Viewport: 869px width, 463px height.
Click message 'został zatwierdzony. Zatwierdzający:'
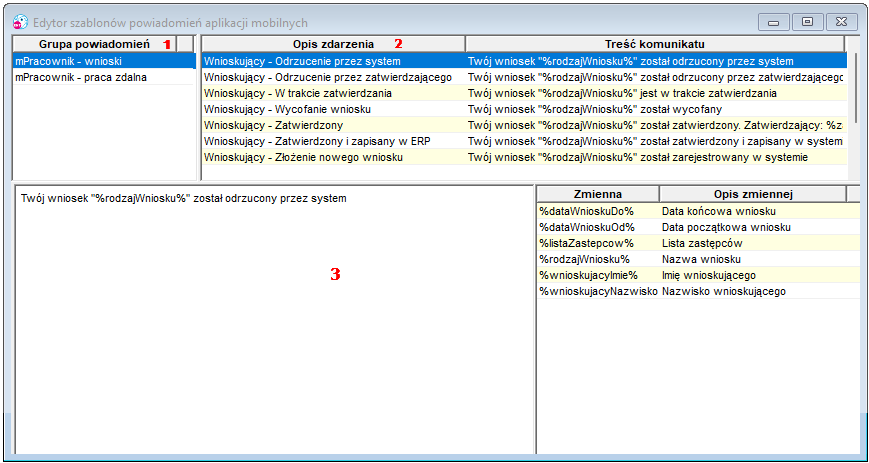pyautogui.click(x=657, y=125)
